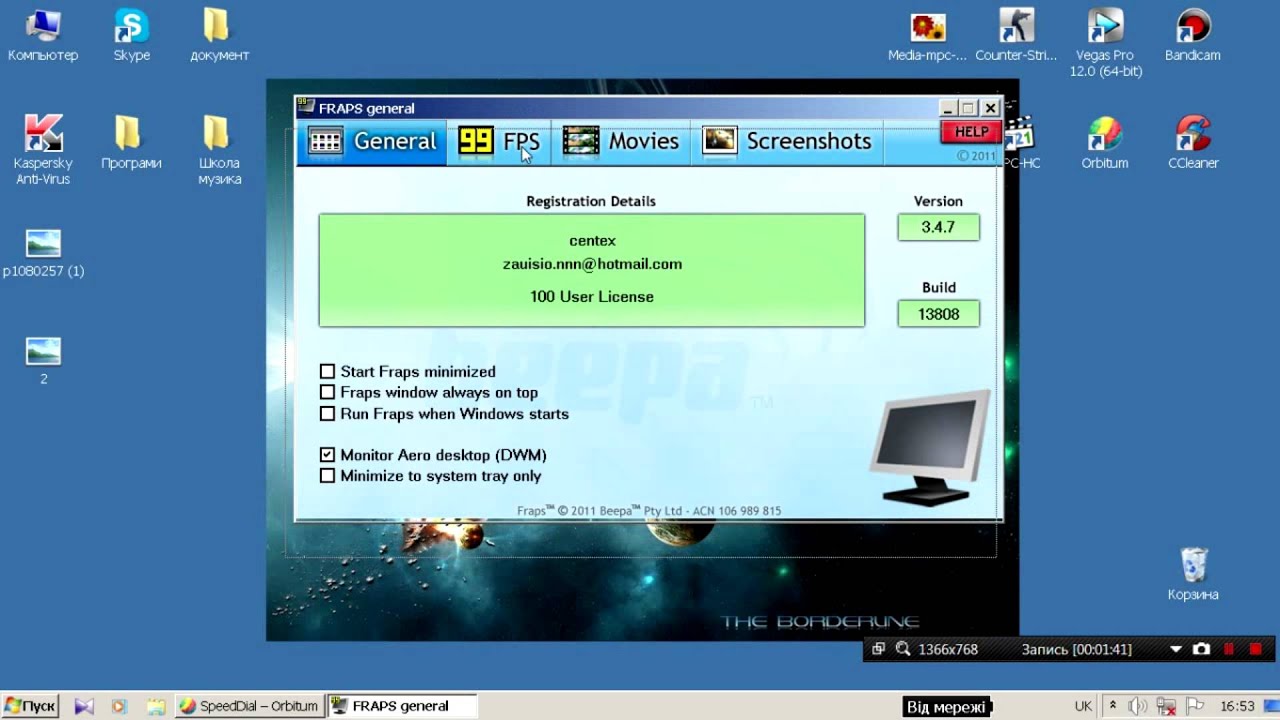Open the Компьютер desktop icon

(43, 36)
